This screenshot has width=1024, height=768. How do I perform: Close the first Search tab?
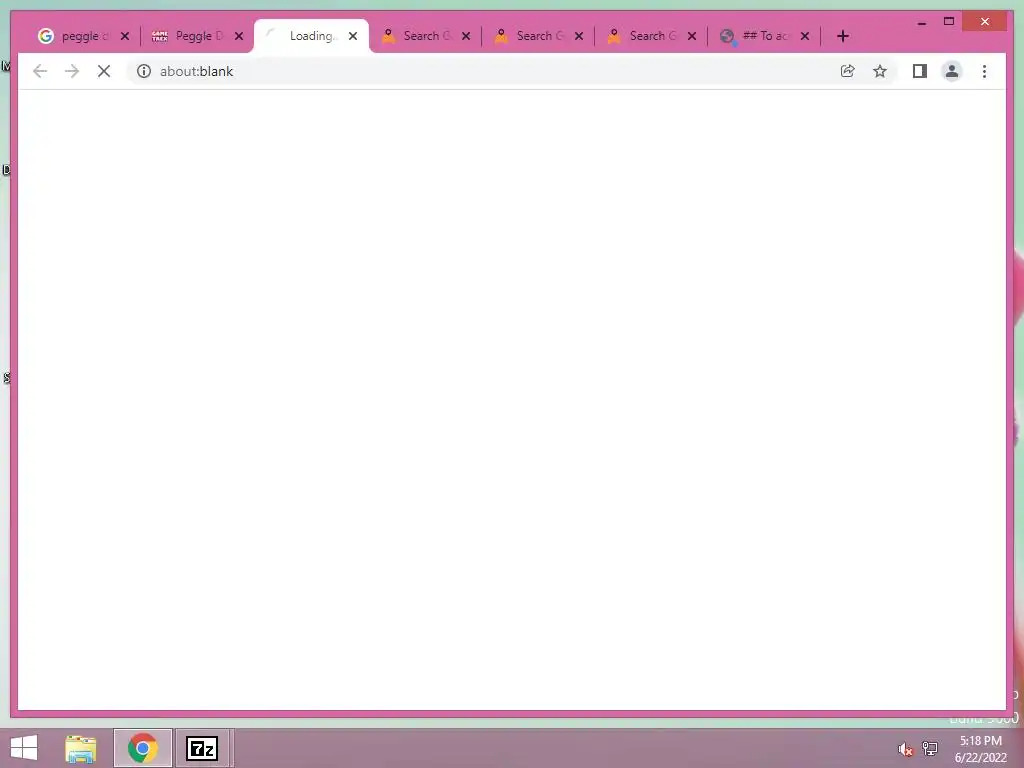(x=466, y=36)
